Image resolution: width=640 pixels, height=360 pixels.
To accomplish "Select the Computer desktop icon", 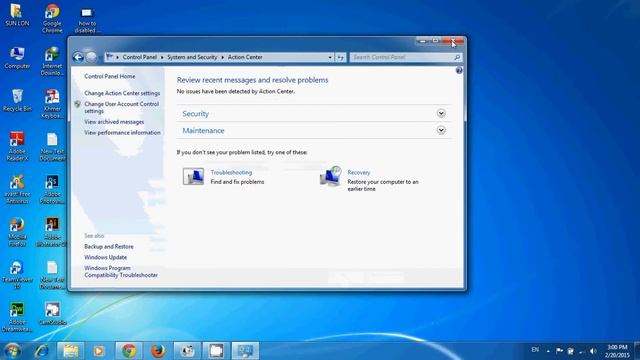I will [17, 58].
